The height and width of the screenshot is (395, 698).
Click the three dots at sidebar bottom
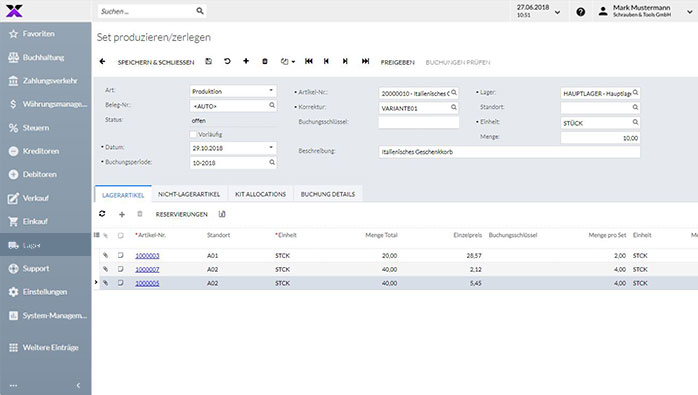tap(13, 386)
